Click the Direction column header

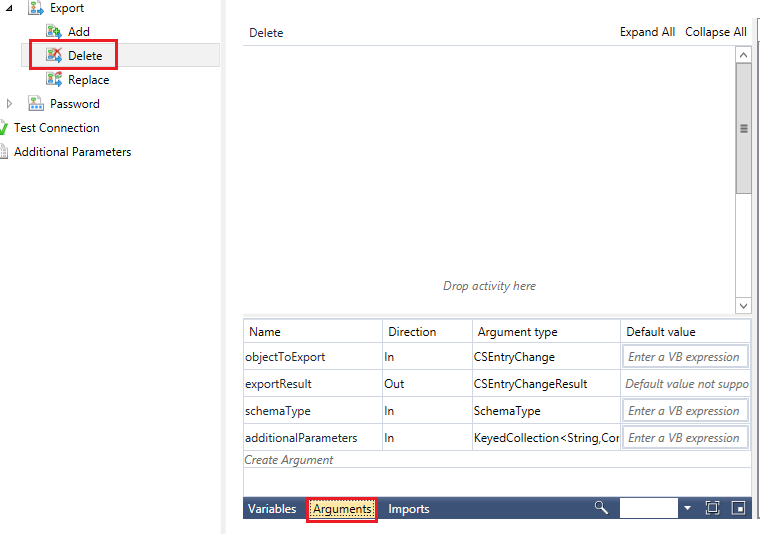click(427, 331)
